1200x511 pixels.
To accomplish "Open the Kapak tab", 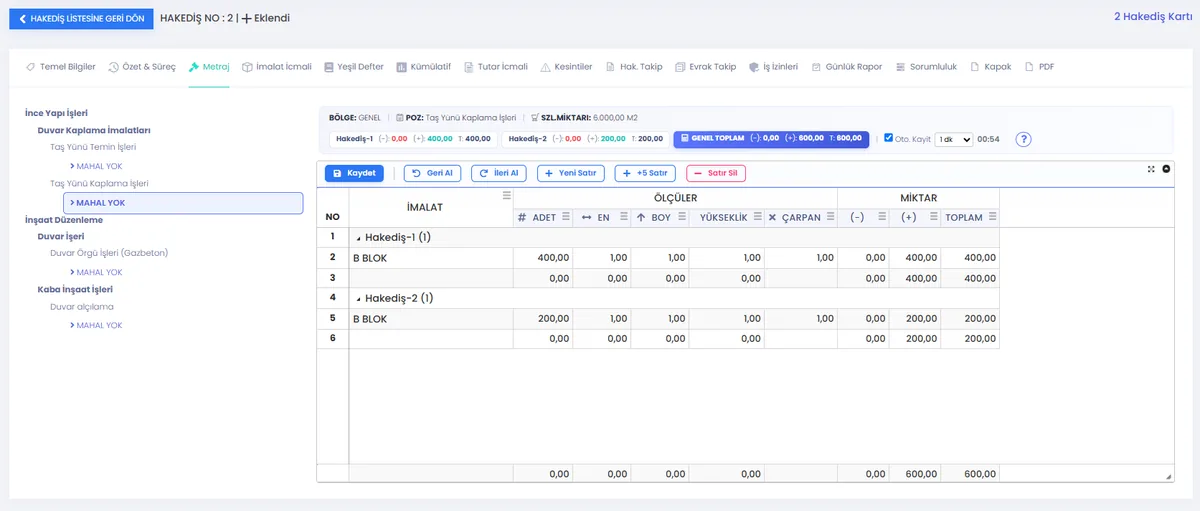I will (990, 67).
